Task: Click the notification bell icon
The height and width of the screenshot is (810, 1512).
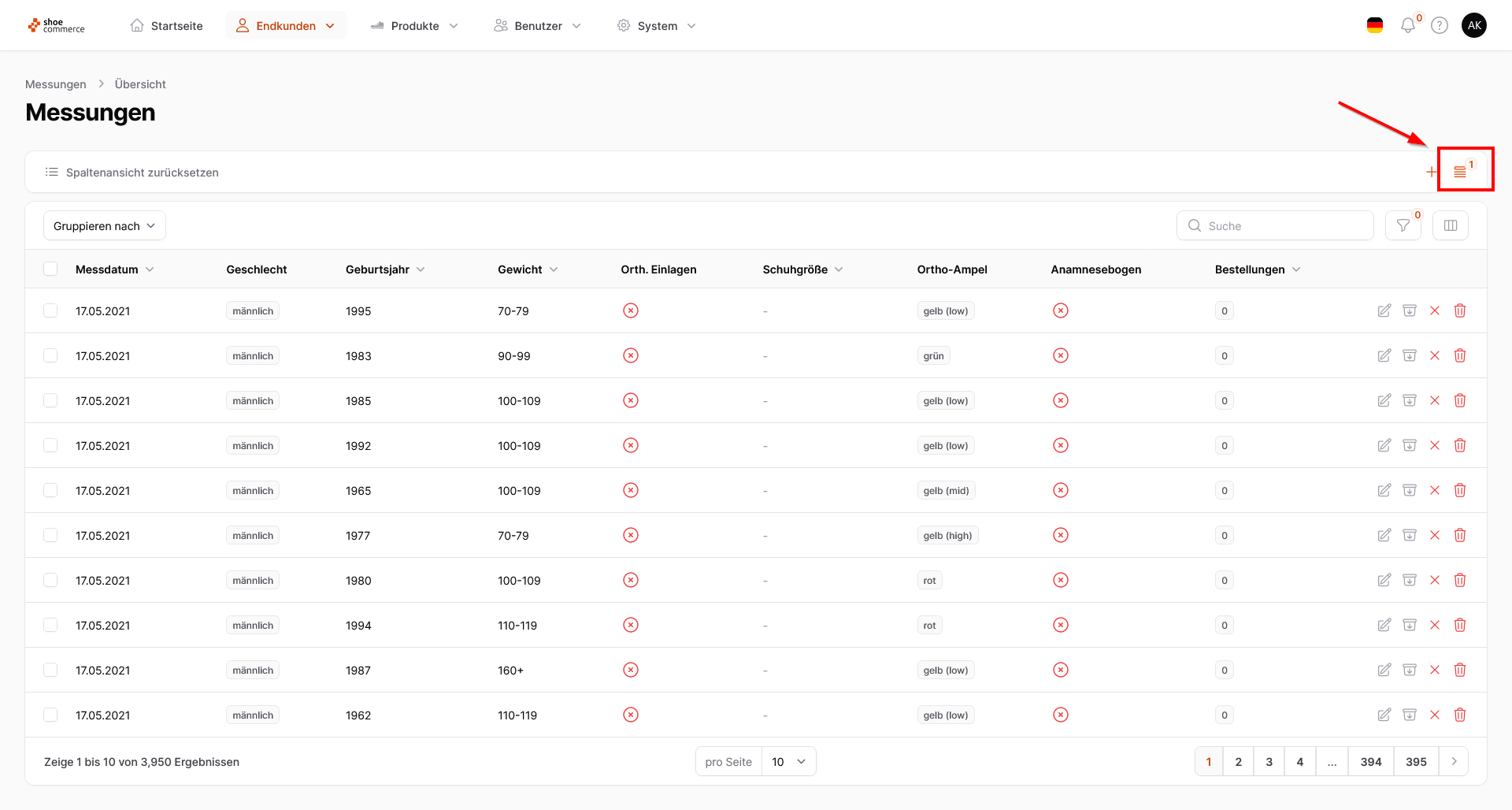Action: point(1408,26)
